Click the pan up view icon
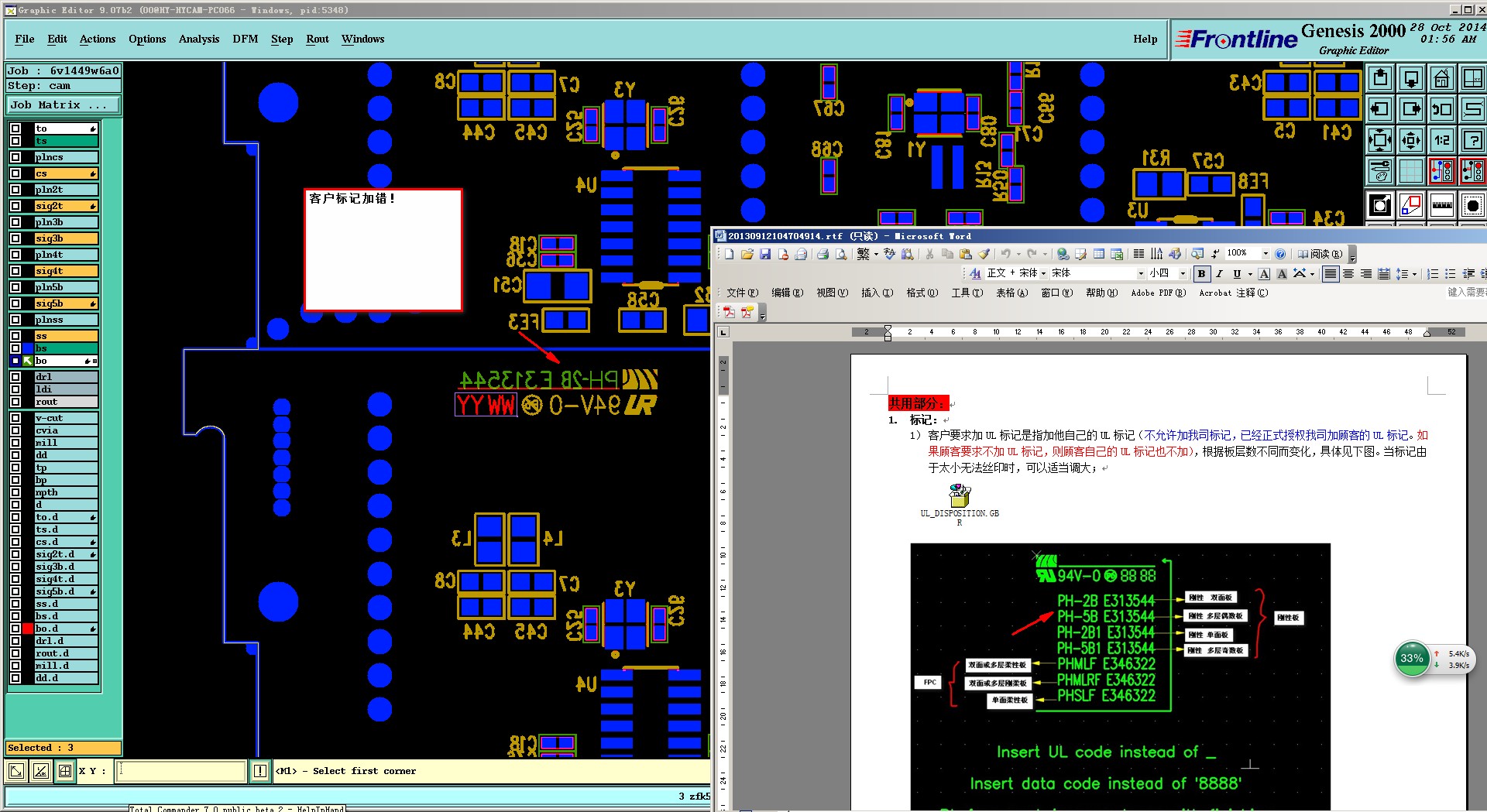This screenshot has width=1487, height=812. coord(1380,78)
